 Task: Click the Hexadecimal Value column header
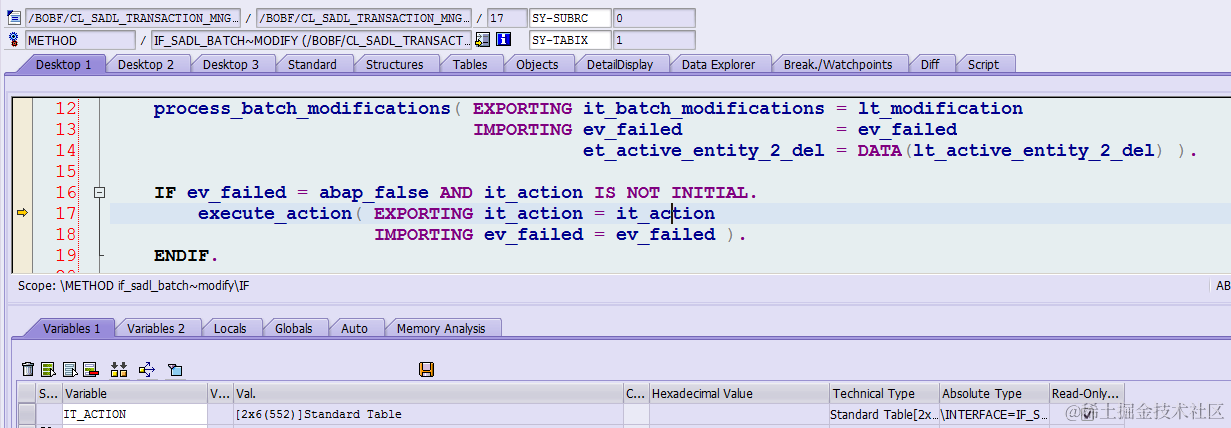coord(739,394)
